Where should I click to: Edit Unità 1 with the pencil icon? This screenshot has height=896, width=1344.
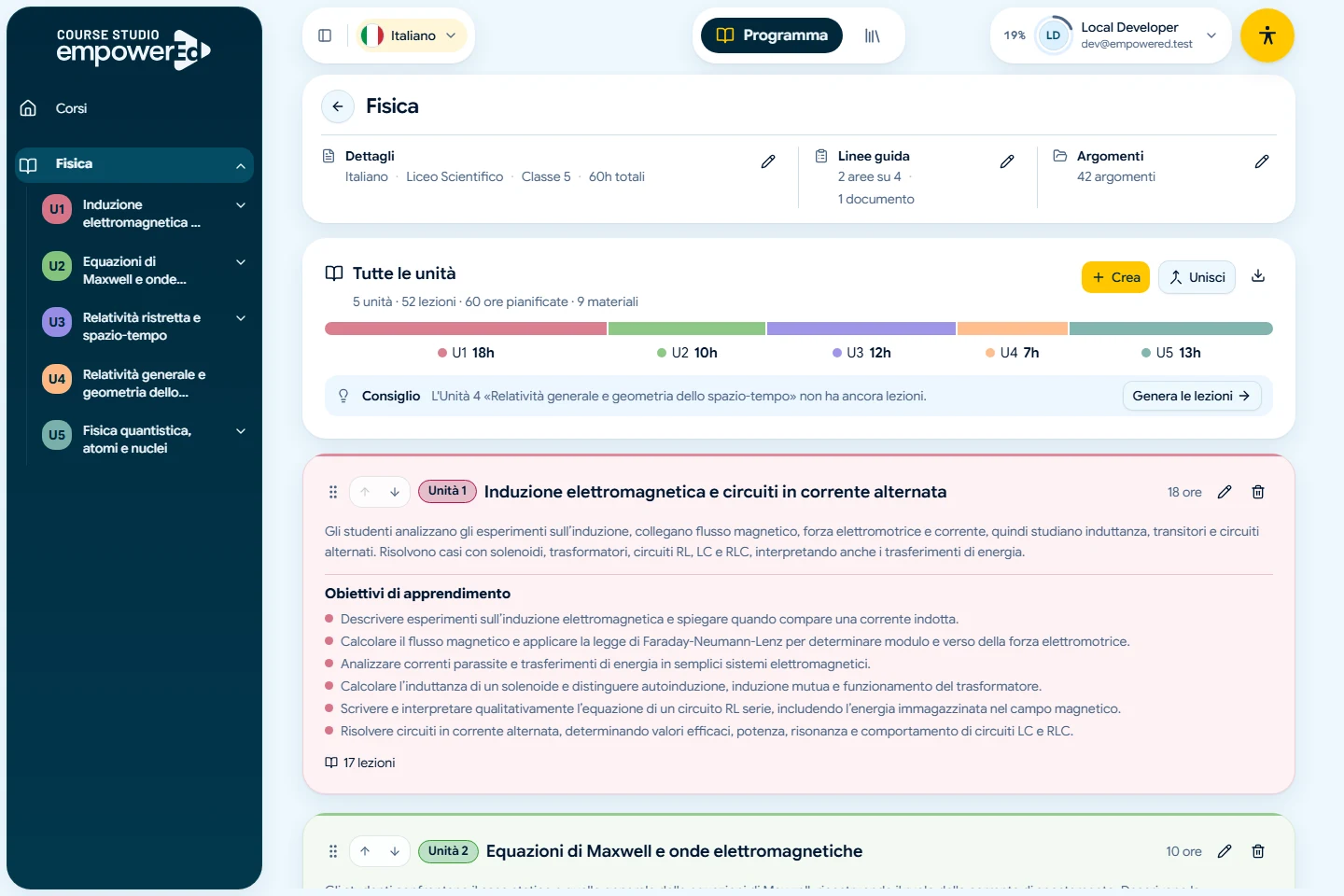(x=1225, y=492)
